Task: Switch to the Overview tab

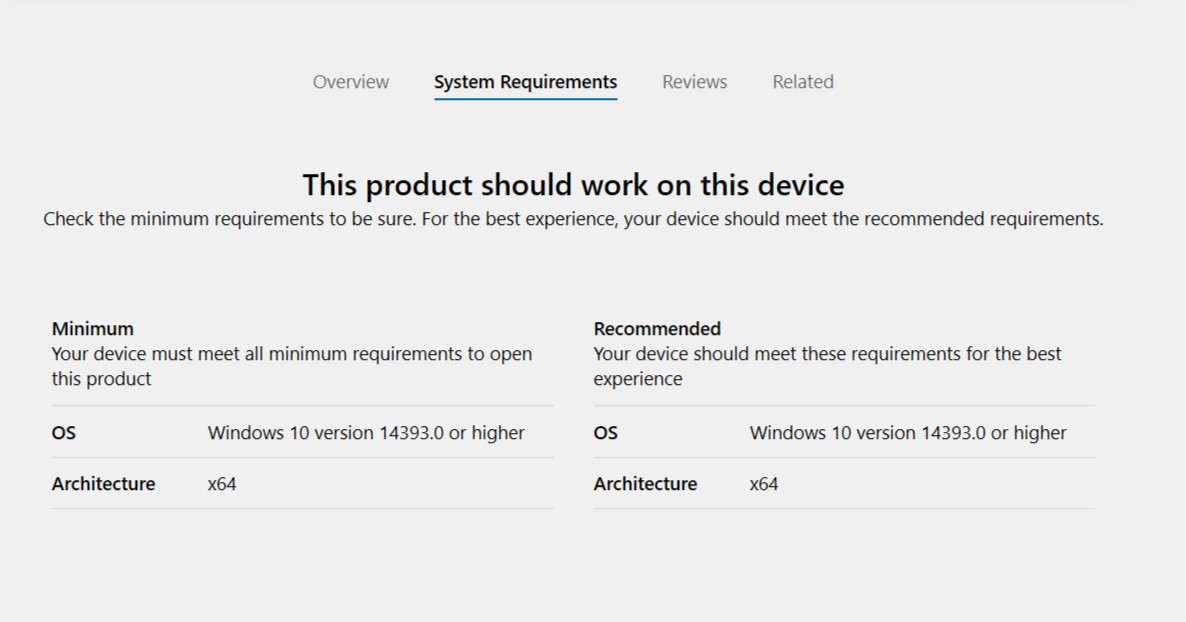Action: pyautogui.click(x=351, y=82)
